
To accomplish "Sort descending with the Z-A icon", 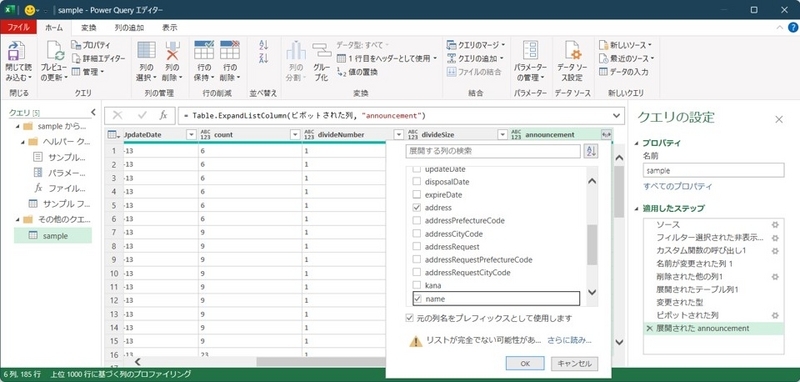I will pos(264,58).
